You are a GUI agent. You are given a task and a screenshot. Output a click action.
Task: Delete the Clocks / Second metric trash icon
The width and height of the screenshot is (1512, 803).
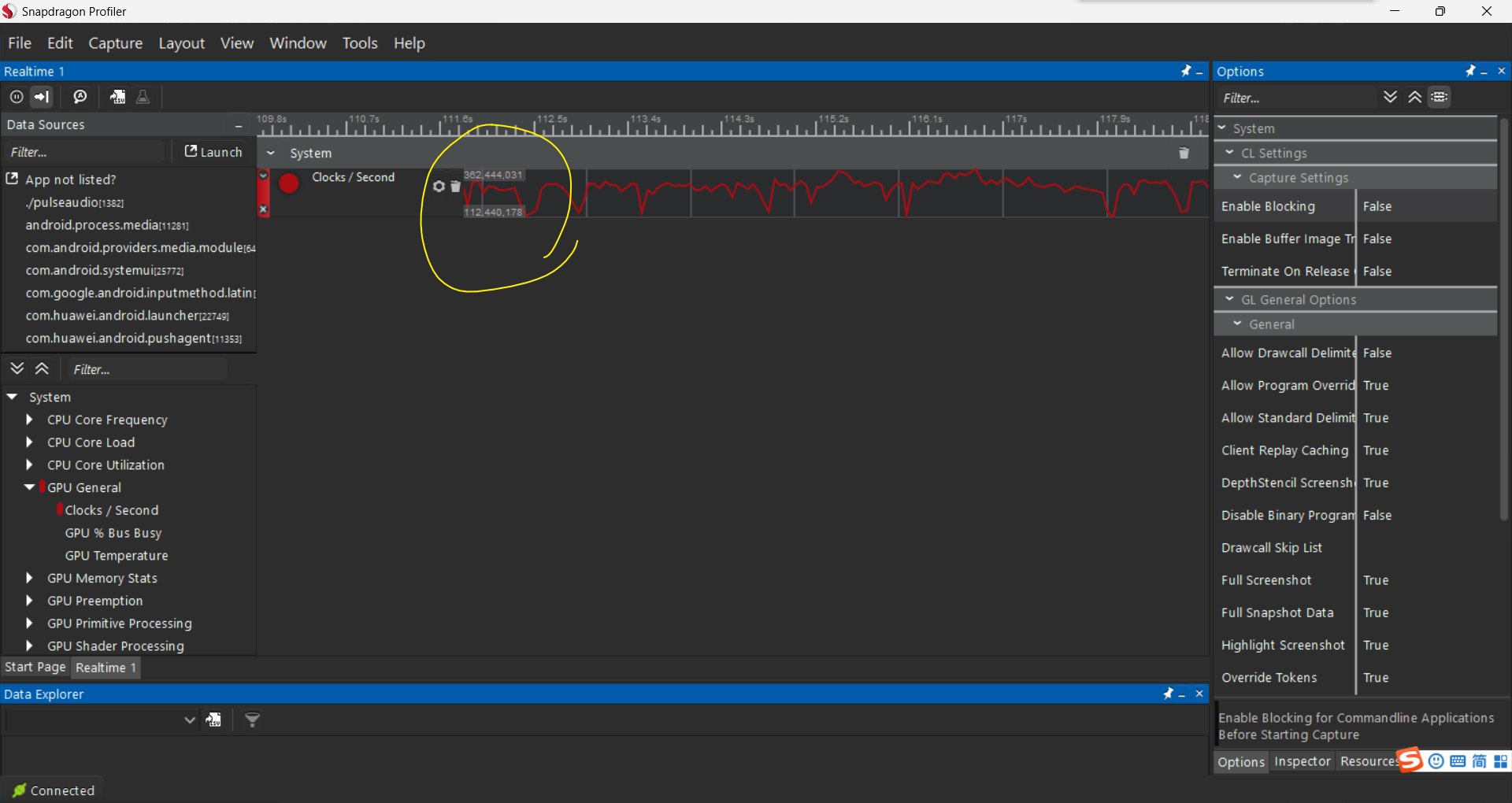(x=455, y=187)
